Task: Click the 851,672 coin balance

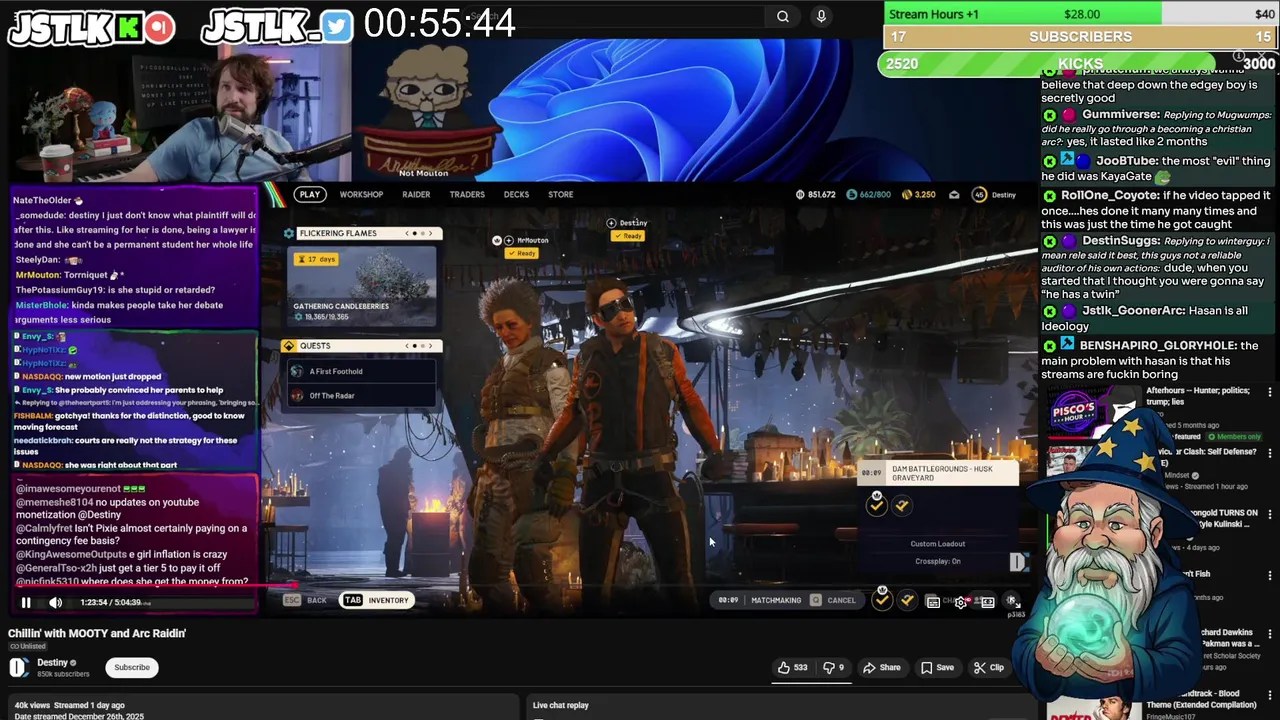Action: 815,194
